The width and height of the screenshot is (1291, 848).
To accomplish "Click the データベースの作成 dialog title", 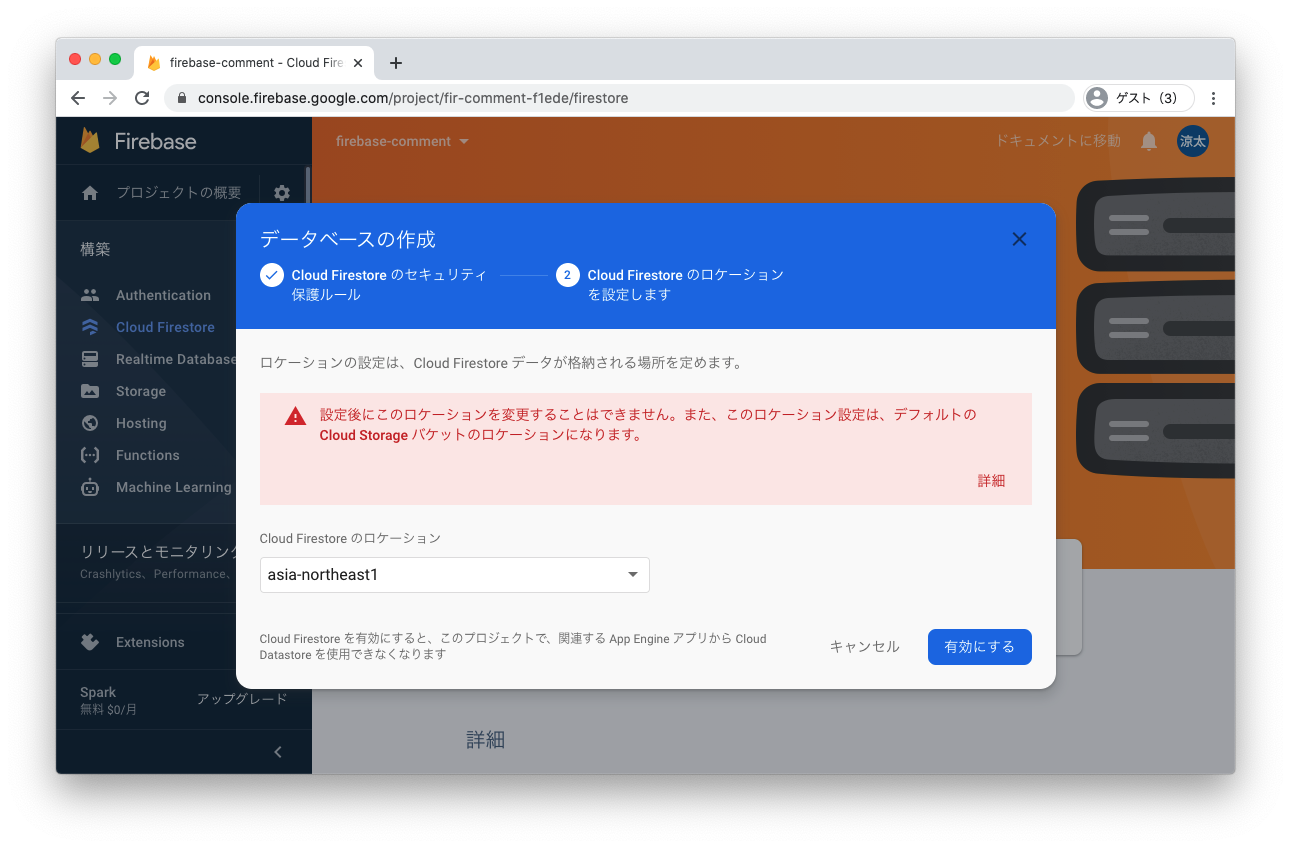I will click(x=348, y=240).
